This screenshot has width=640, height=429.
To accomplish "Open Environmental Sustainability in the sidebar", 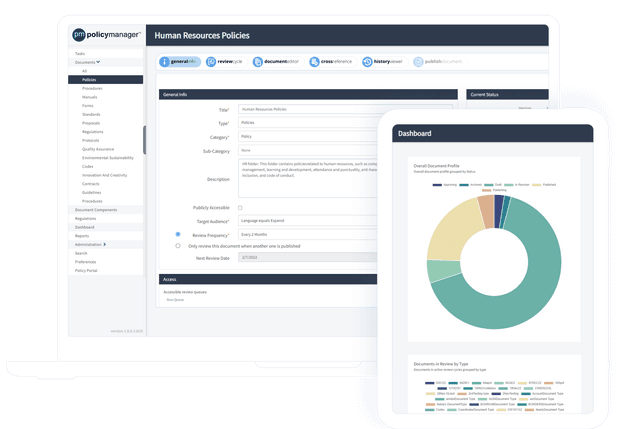I will click(x=108, y=158).
